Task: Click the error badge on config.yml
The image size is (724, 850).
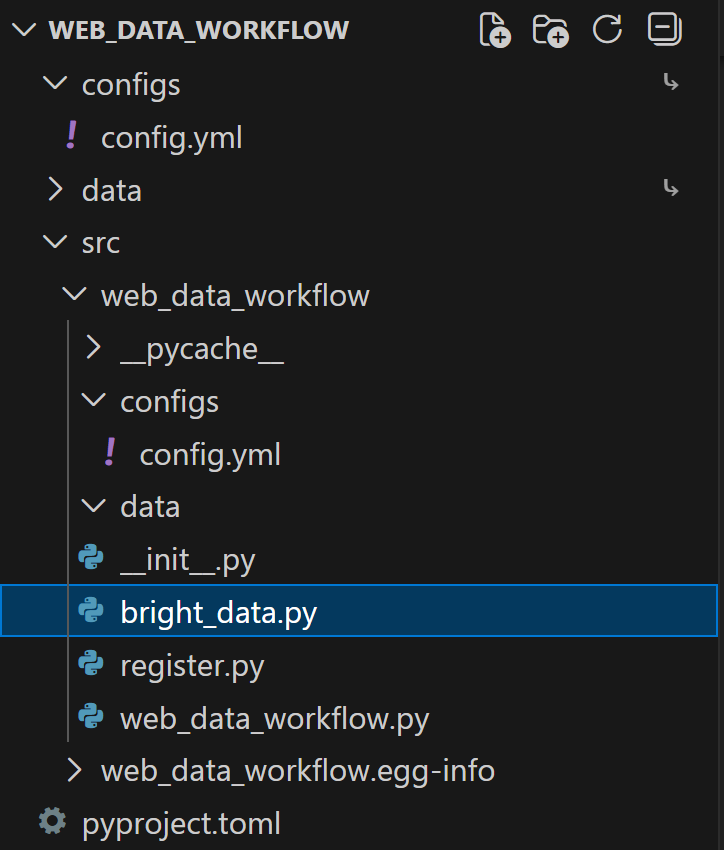Action: (x=72, y=137)
